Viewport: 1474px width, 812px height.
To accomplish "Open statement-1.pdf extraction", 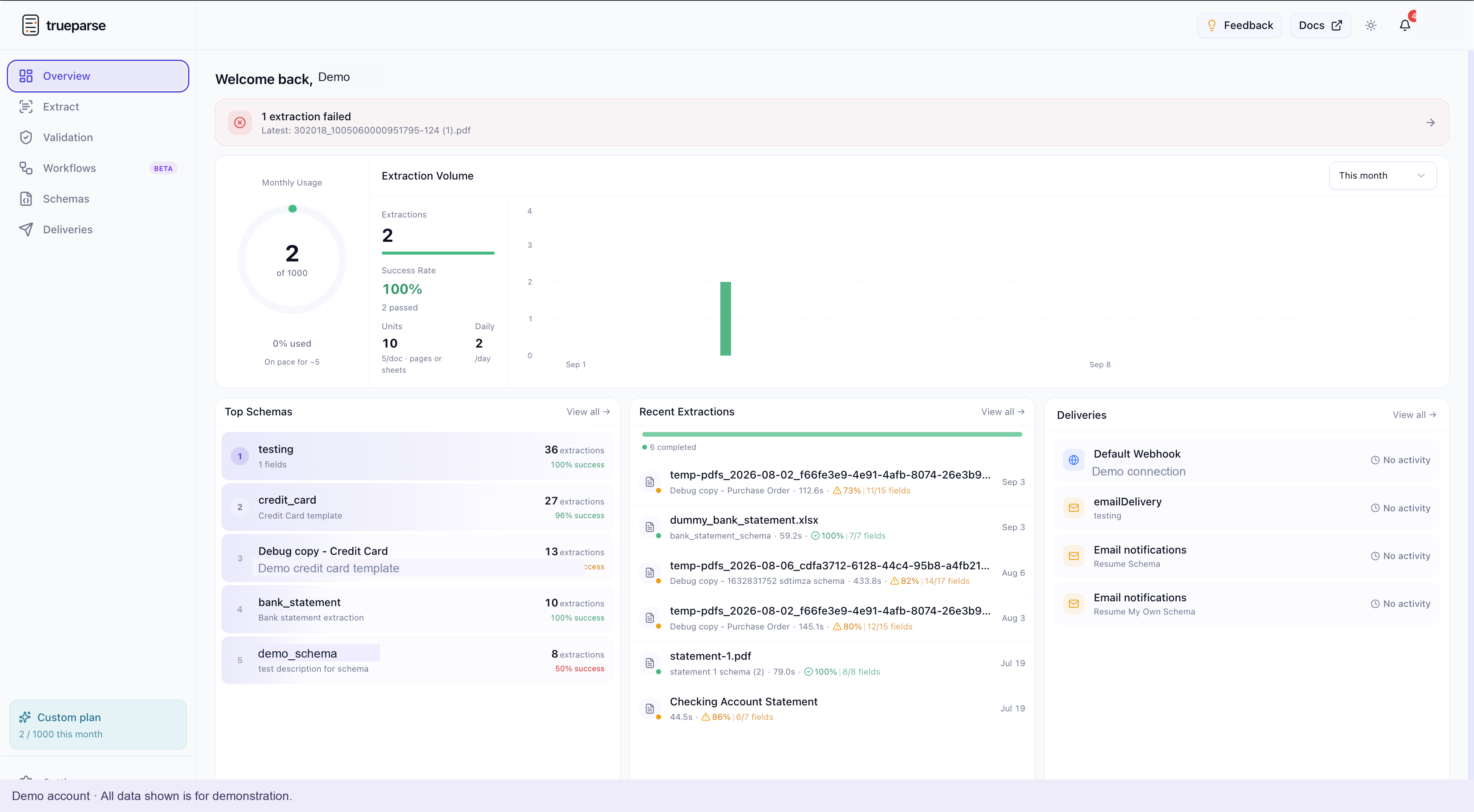I will (x=832, y=663).
